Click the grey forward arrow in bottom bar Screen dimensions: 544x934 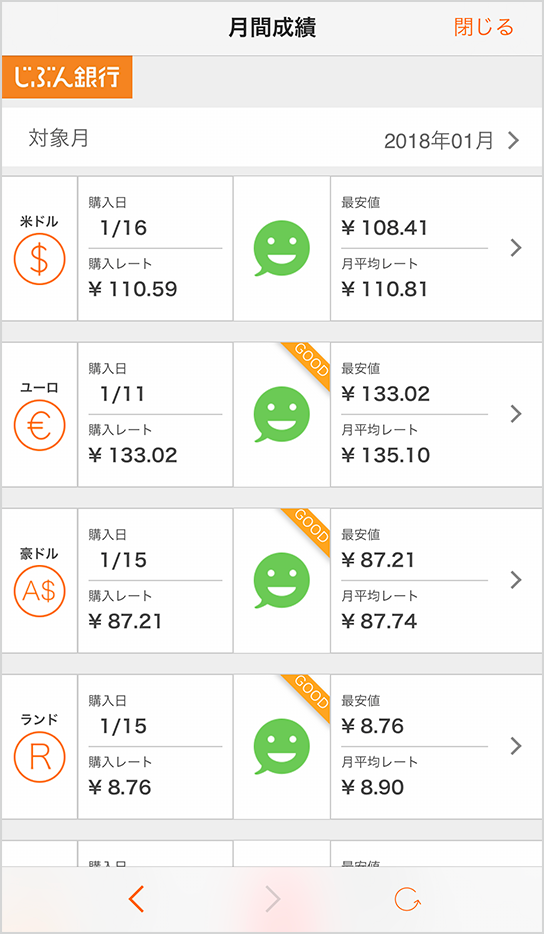272,899
